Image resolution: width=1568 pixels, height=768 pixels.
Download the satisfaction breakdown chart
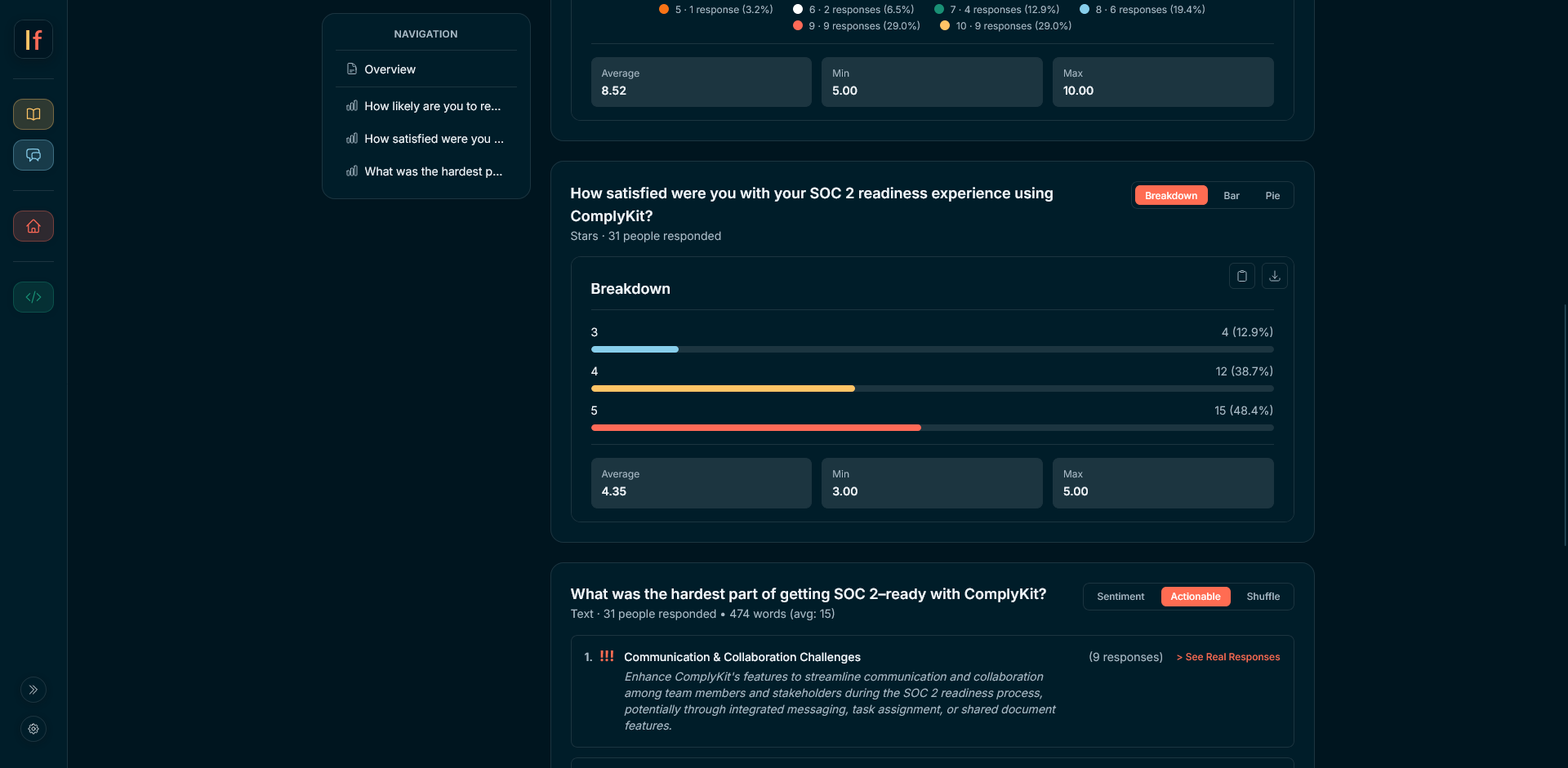point(1275,276)
